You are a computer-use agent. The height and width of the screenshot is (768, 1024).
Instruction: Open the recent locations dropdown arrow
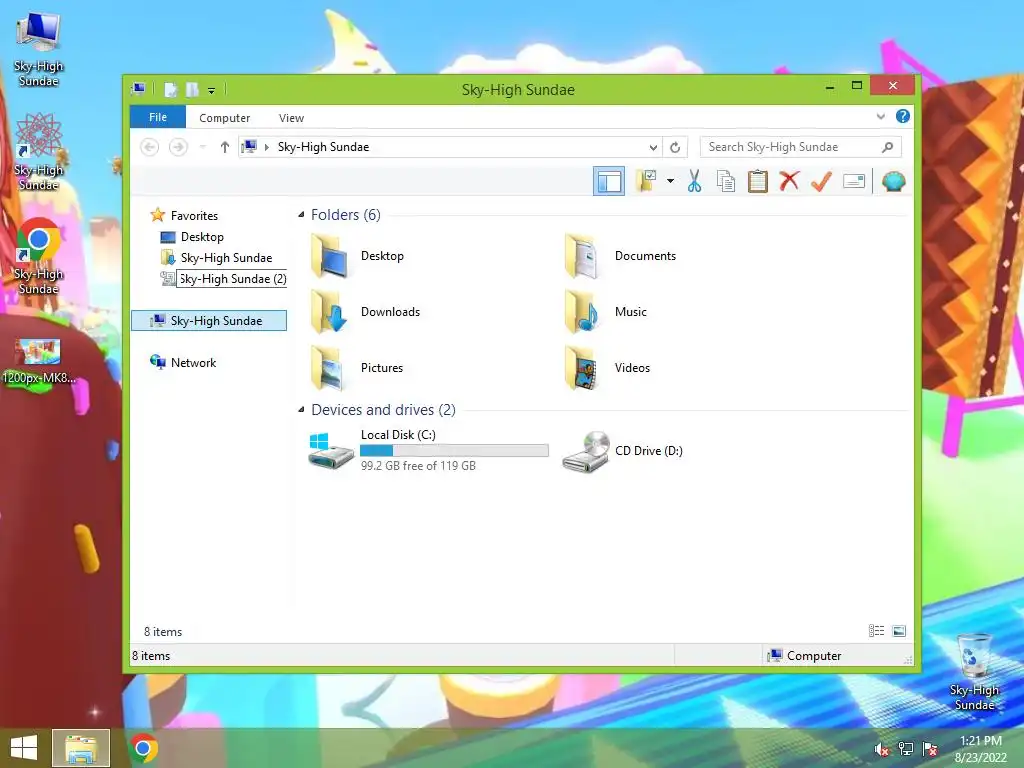click(x=203, y=147)
